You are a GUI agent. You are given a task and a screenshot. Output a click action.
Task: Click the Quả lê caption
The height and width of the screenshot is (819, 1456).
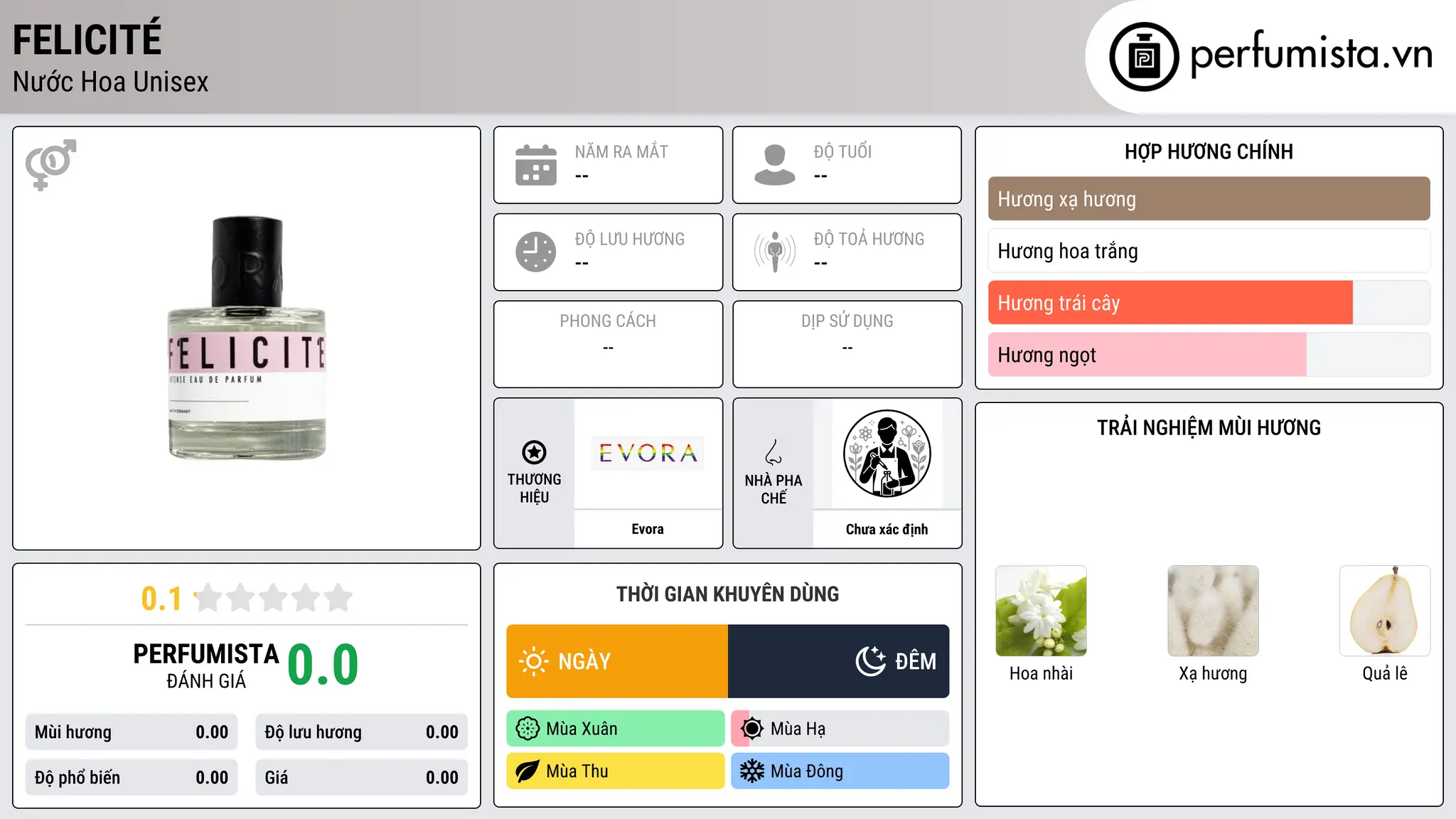tap(1385, 673)
